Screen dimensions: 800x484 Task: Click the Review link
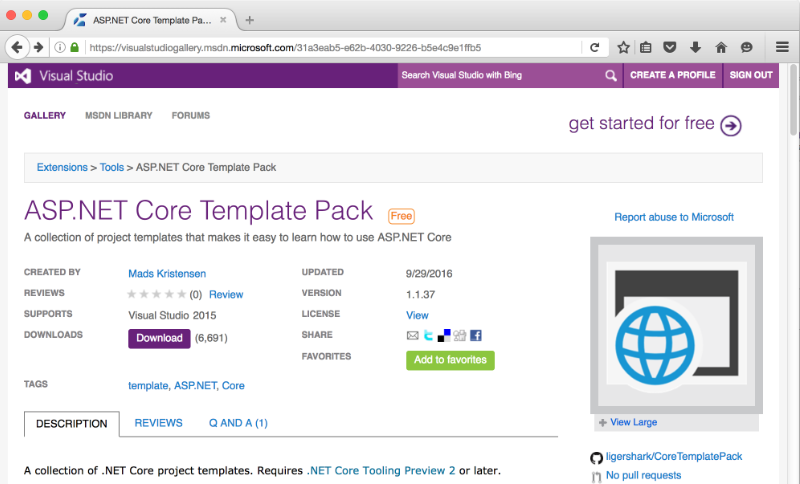pyautogui.click(x=226, y=294)
